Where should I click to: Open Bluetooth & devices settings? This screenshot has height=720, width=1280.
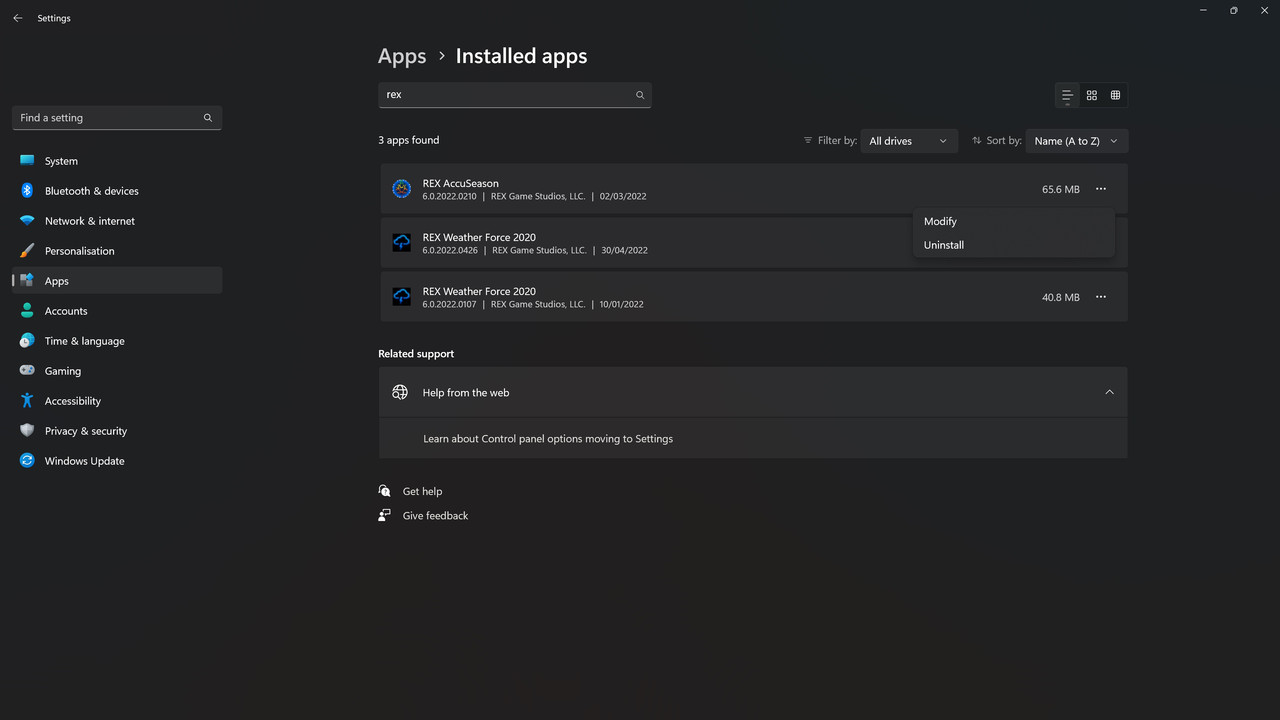(x=117, y=191)
